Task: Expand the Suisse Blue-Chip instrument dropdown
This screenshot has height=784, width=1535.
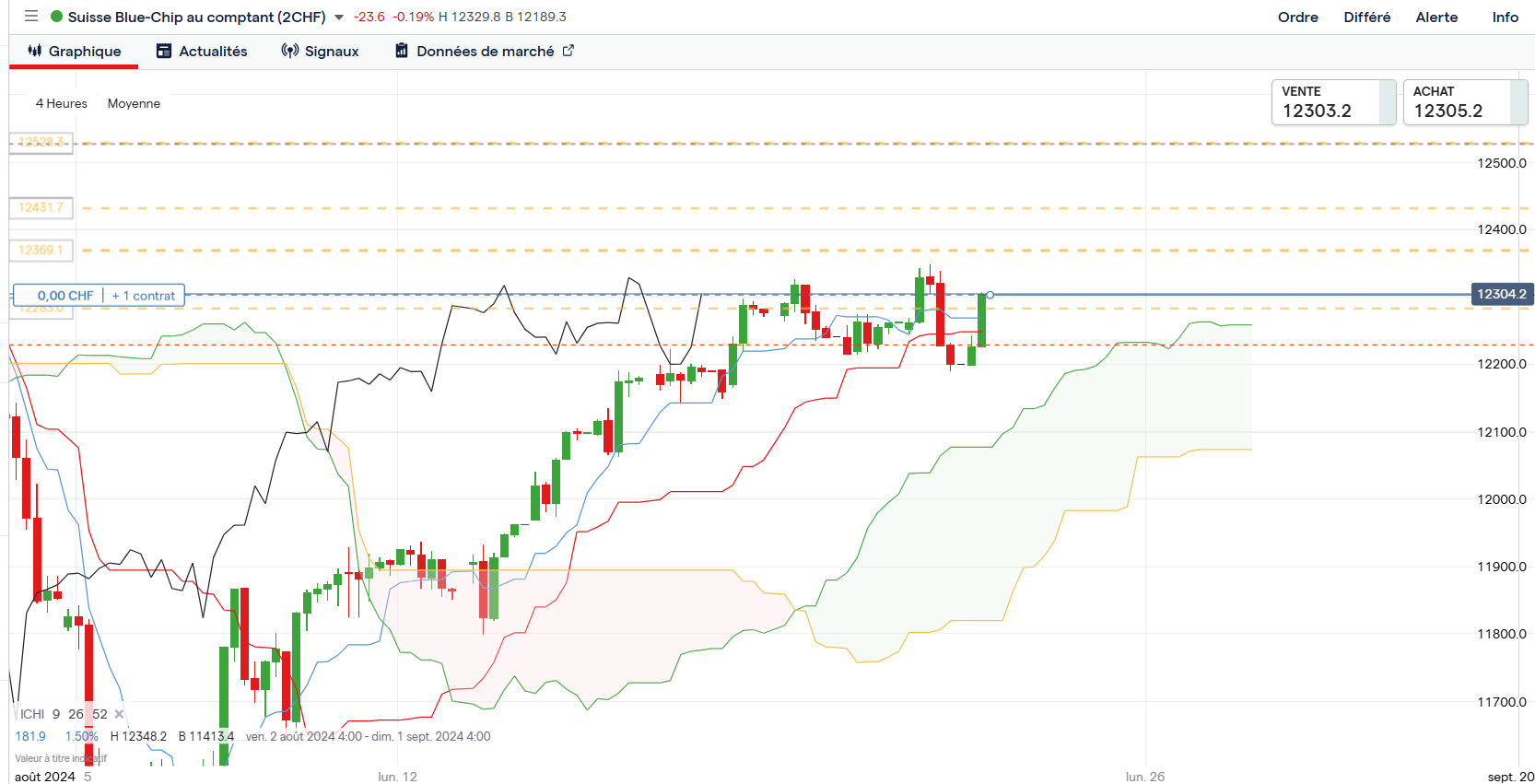Action: (339, 18)
